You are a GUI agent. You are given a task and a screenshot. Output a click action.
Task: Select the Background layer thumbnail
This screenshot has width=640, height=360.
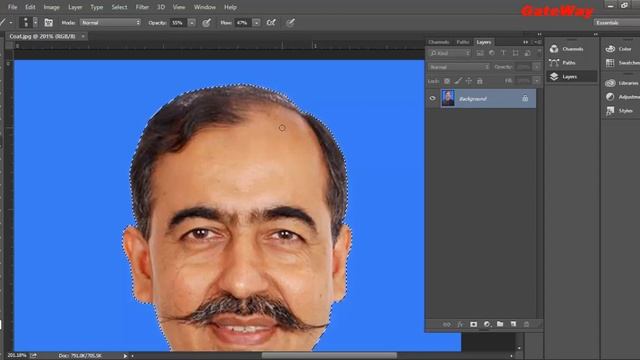coord(448,98)
